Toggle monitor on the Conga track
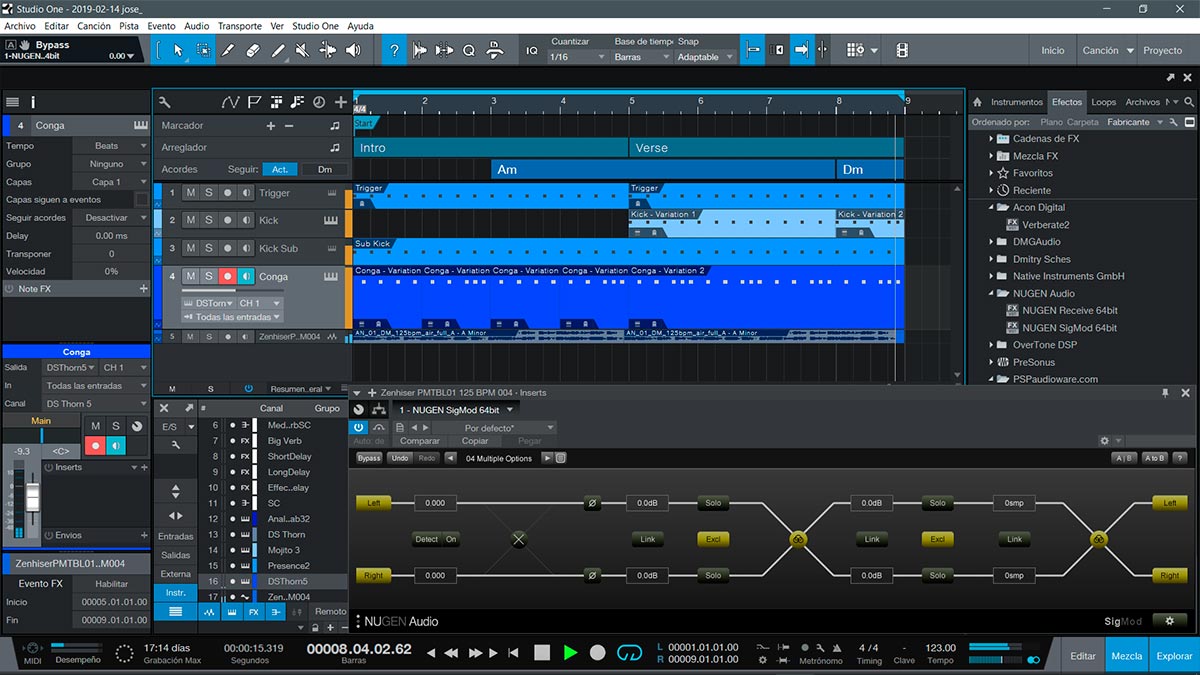This screenshot has height=675, width=1200. click(x=245, y=276)
